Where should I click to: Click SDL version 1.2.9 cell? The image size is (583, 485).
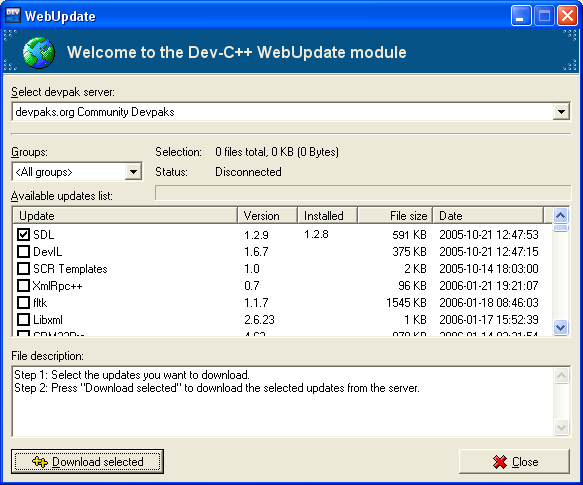tap(256, 235)
